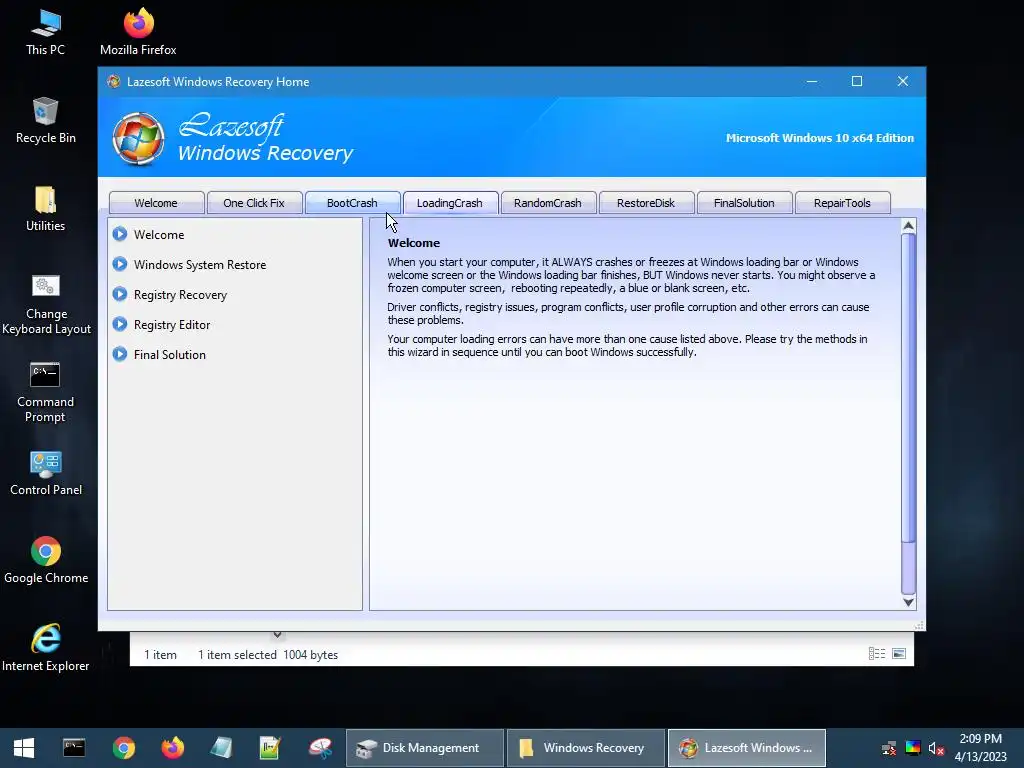Switch to large icons view in Explorer
Screen dimensions: 1024x768
click(899, 654)
